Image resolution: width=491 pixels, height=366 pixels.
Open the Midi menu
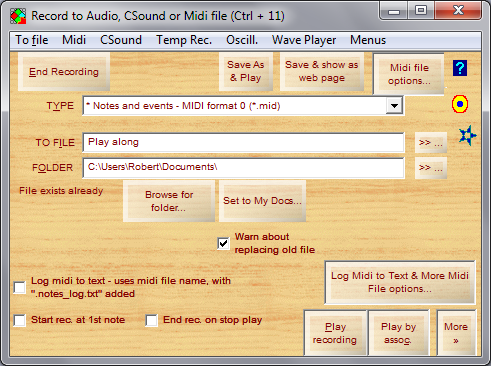[74, 40]
